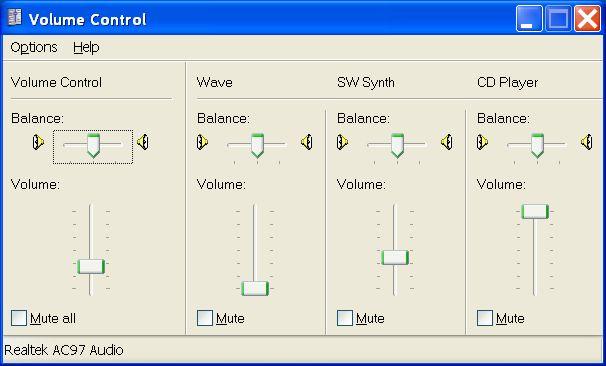Open the Options menu
Viewport: 606px width, 366px height.
[x=34, y=48]
